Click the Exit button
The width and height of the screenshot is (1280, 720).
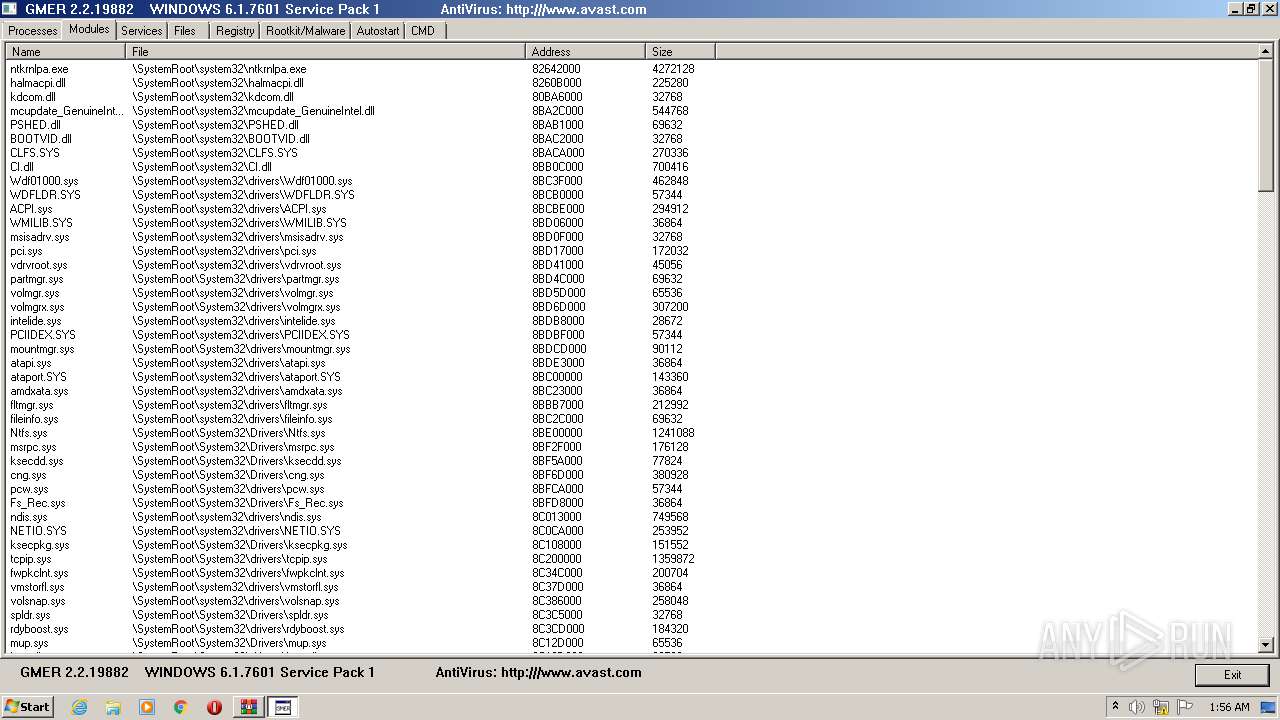1232,675
